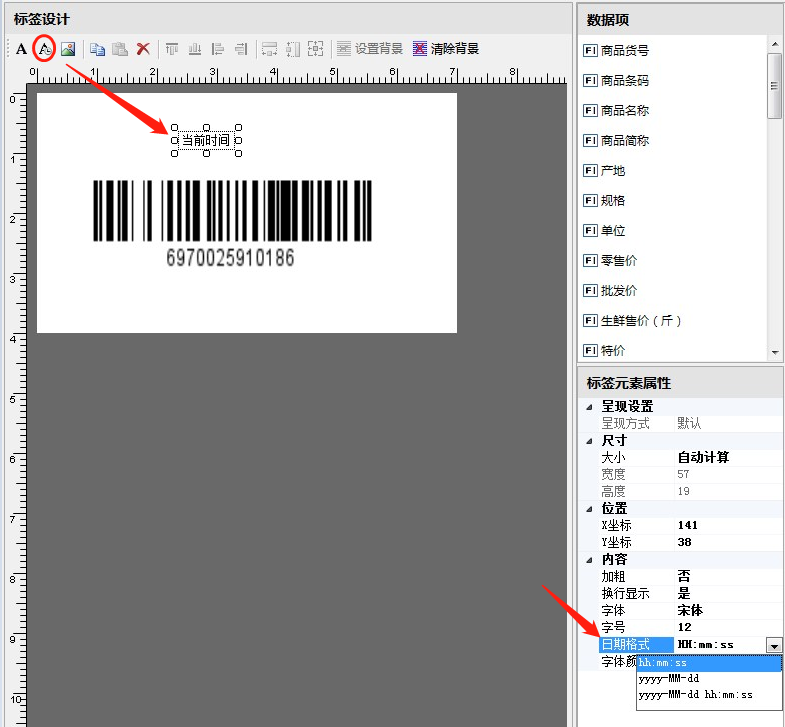Click the 大小 value 自动计算
Screen dimensions: 785x727
(x=703, y=457)
